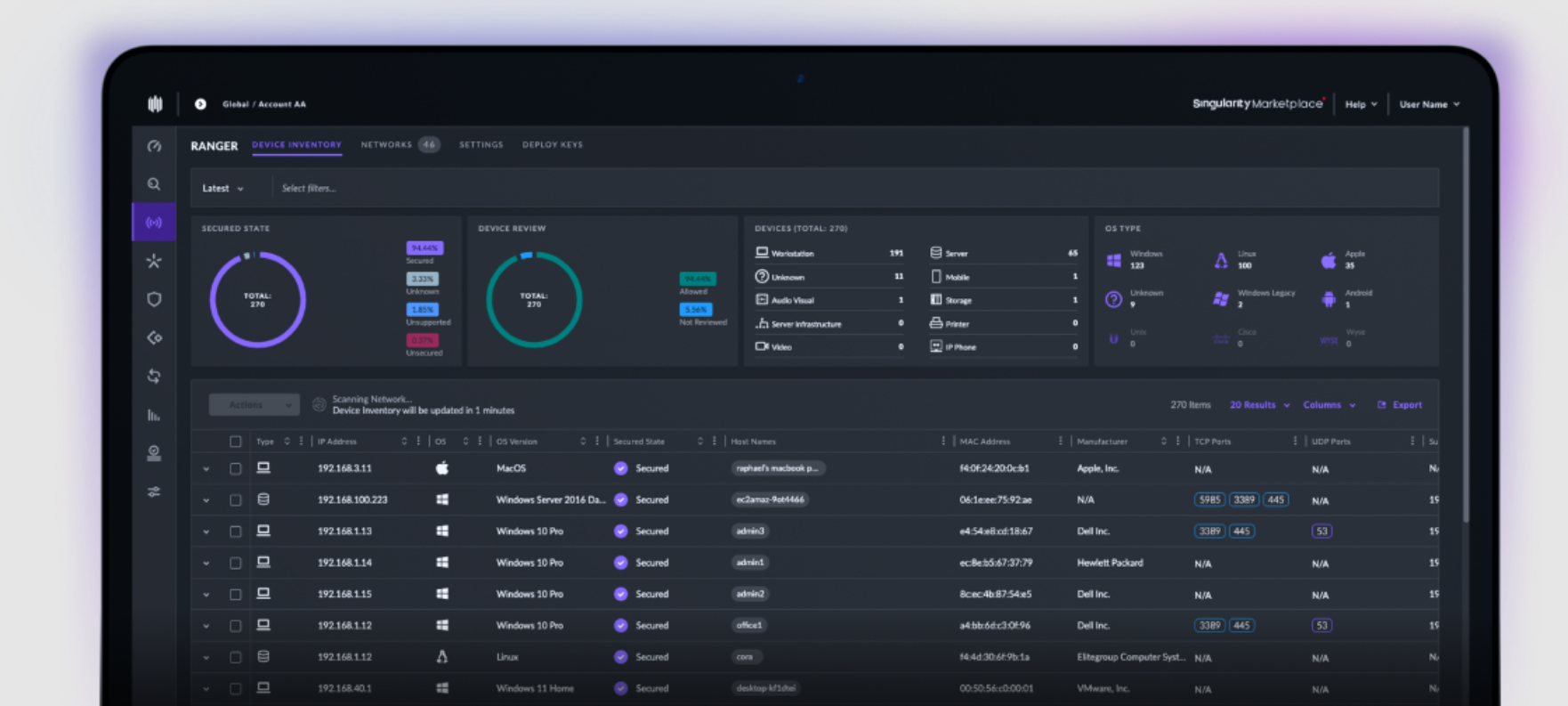
Task: Click the Linux penguin OS type icon
Action: tap(1221, 260)
